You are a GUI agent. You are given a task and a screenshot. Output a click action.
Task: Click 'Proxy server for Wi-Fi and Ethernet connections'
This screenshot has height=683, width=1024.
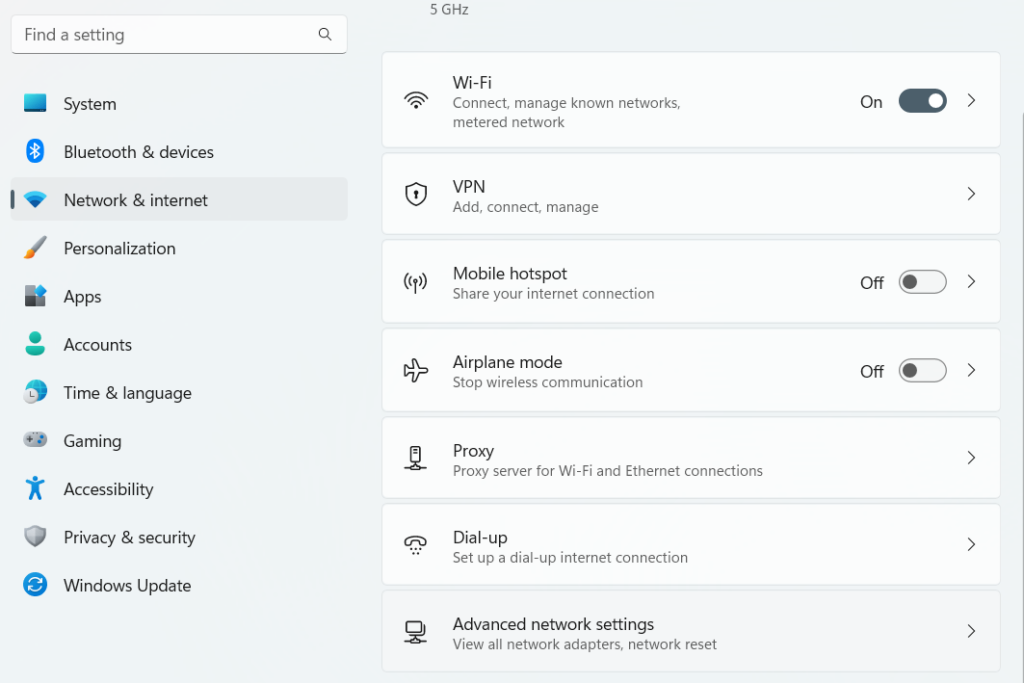pos(607,471)
